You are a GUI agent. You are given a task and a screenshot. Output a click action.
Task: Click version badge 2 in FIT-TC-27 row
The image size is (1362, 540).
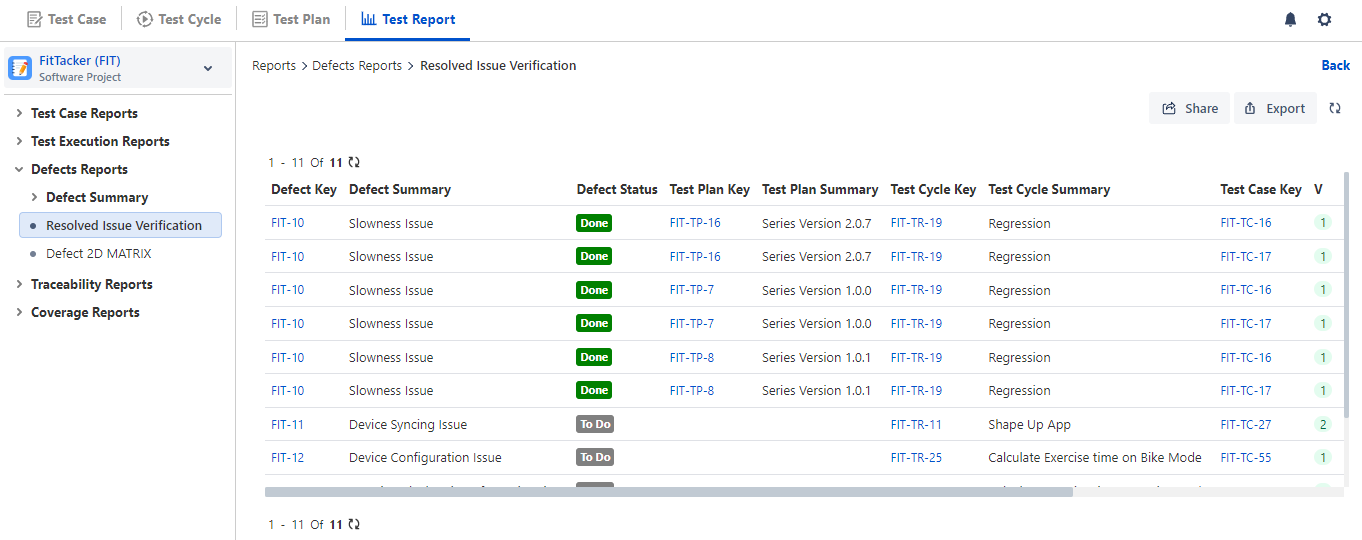1323,424
